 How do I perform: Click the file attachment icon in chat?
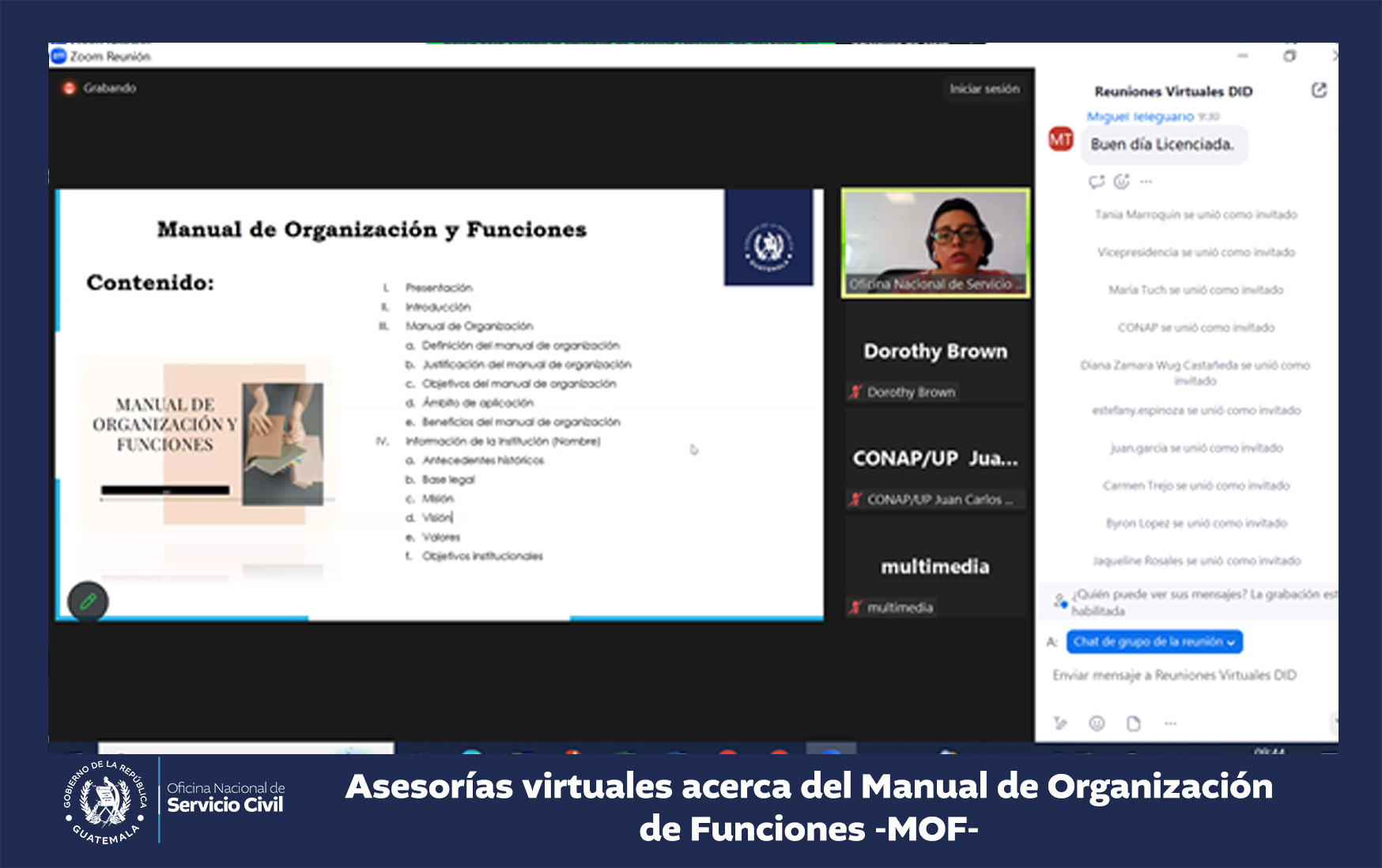coord(1133,723)
